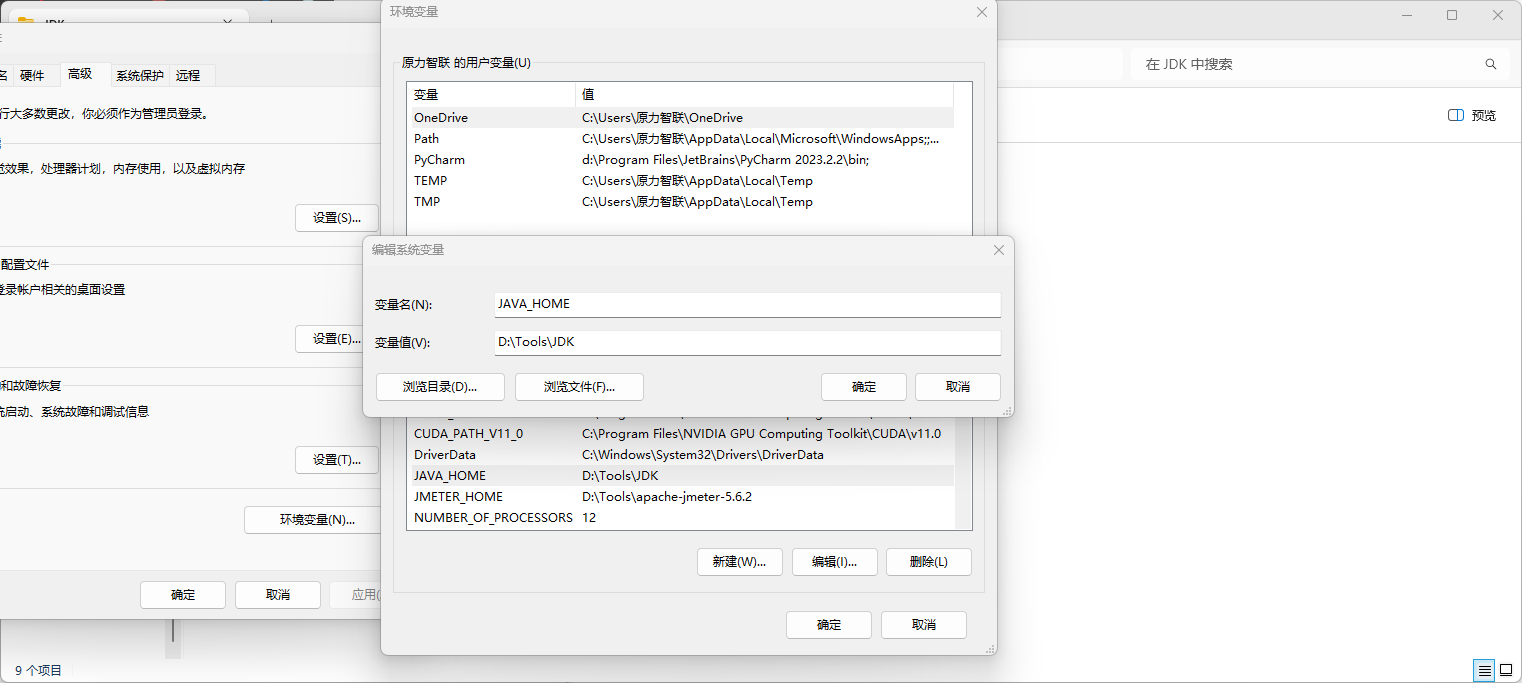
Task: Select the Path user variable row
Action: click(681, 139)
